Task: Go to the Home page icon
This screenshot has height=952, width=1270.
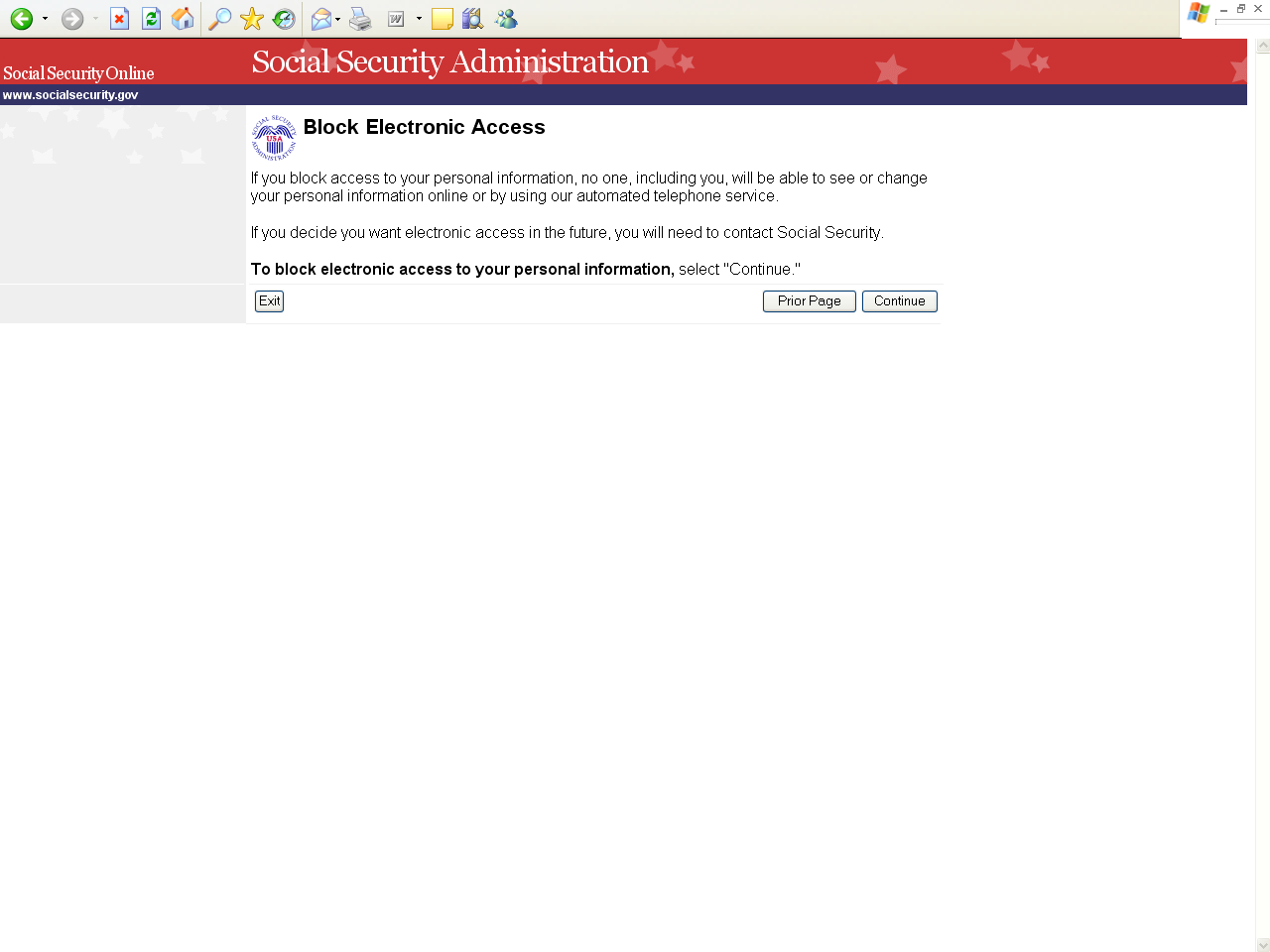Action: pos(183,19)
